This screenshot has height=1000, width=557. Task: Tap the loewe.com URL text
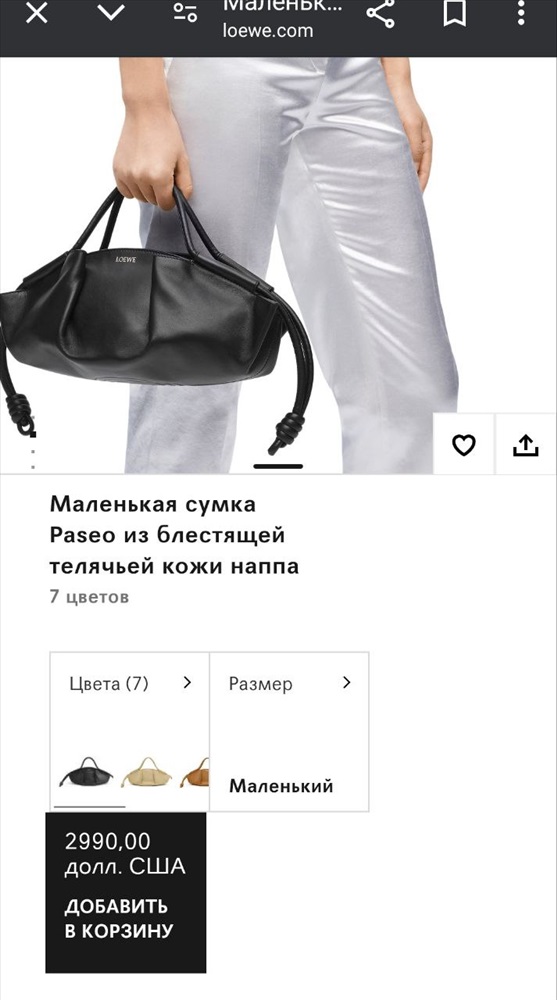[268, 31]
